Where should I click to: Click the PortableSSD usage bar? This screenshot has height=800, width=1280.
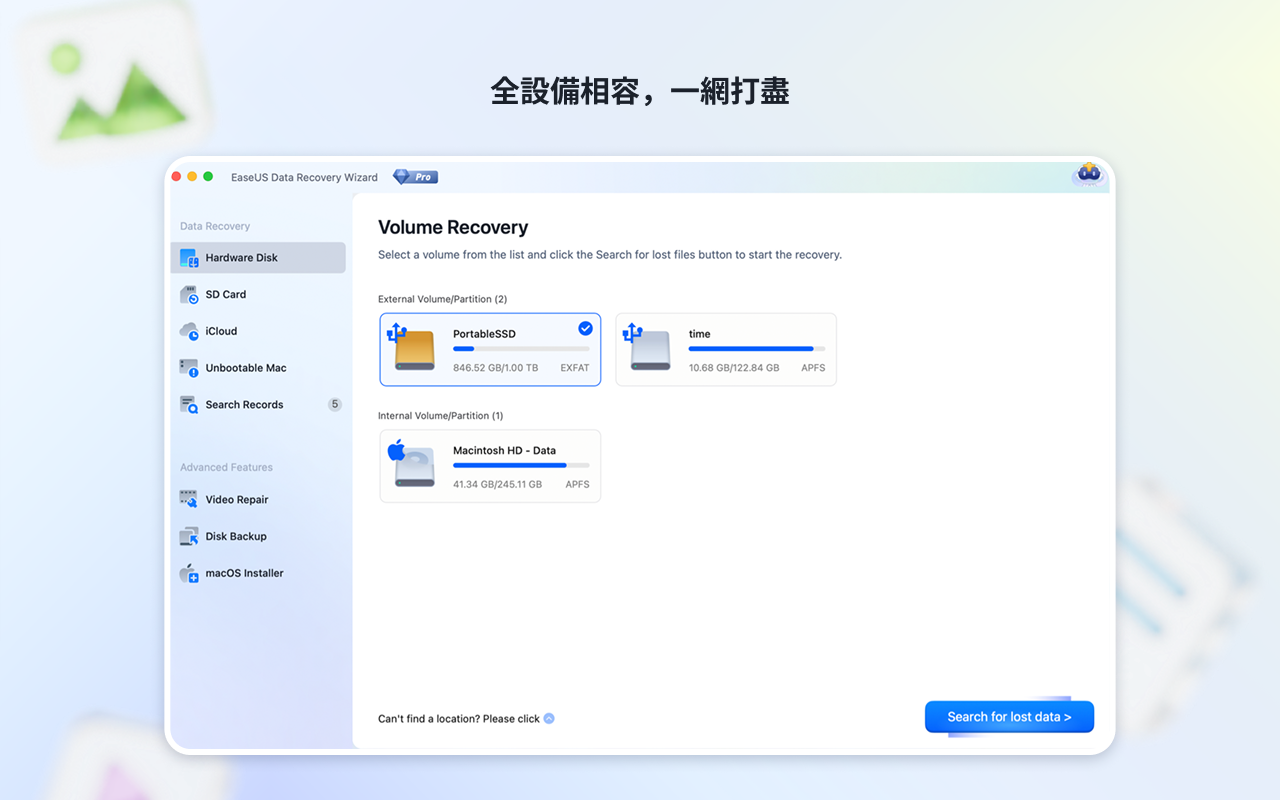pyautogui.click(x=521, y=349)
